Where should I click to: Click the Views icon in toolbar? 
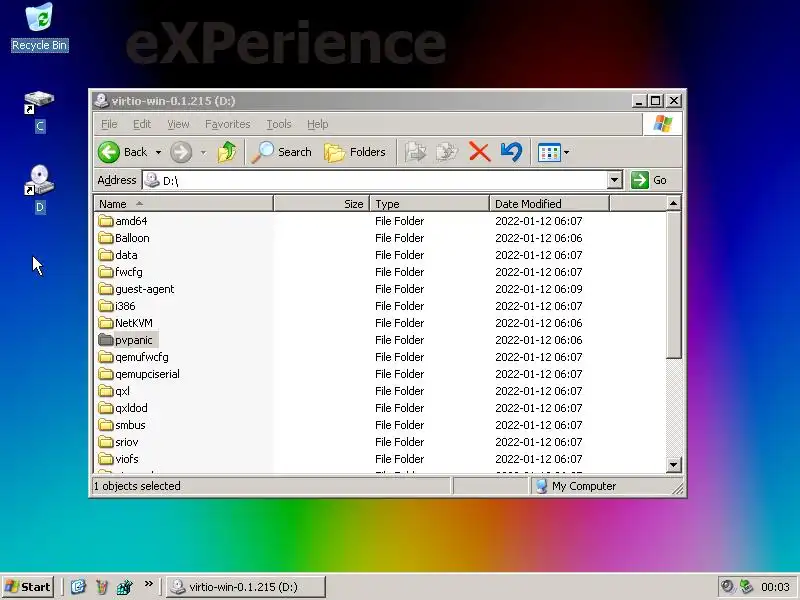pyautogui.click(x=549, y=152)
